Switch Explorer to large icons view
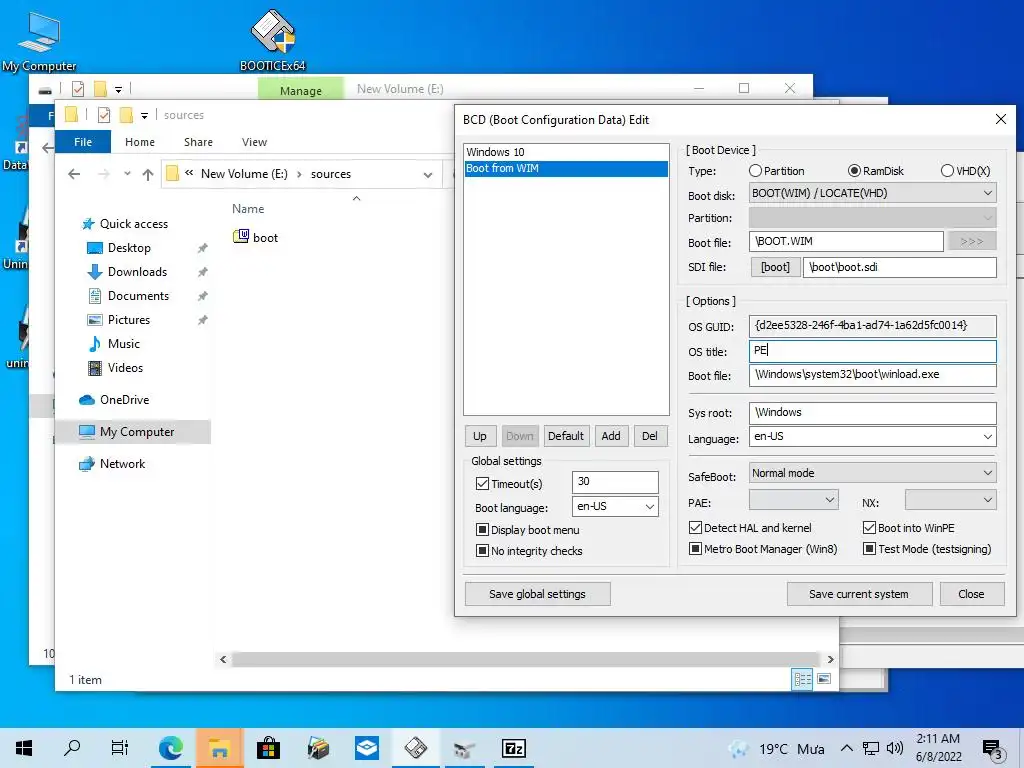Screen dimensions: 1024x768 [824, 679]
